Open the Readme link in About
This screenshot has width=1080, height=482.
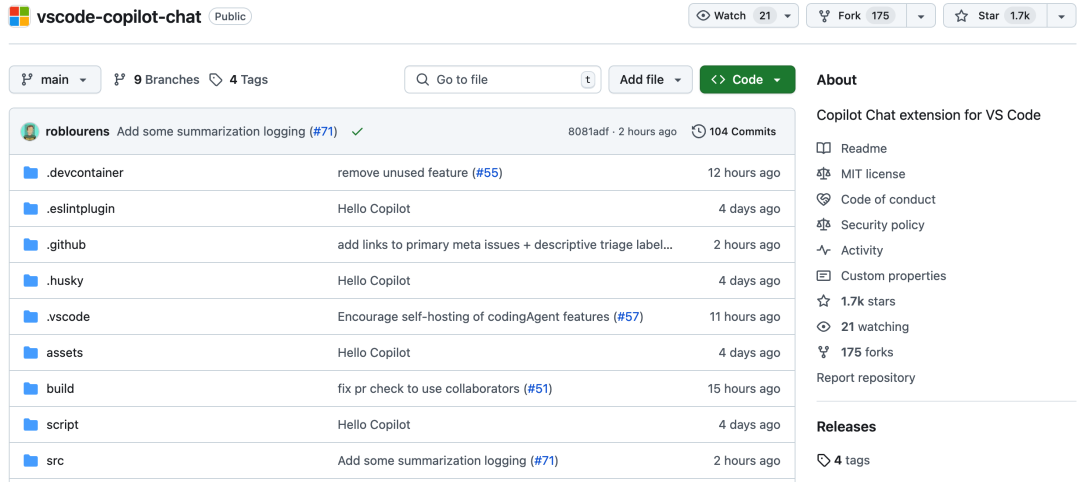click(x=863, y=149)
